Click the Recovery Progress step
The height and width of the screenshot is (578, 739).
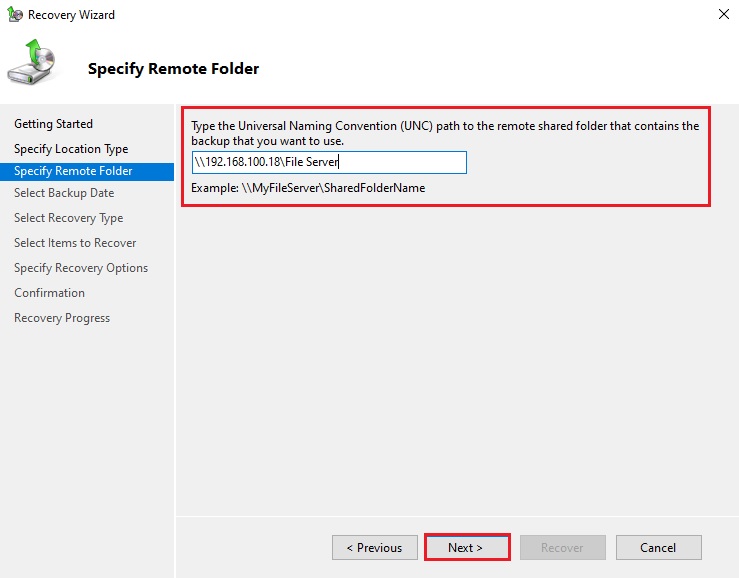62,318
